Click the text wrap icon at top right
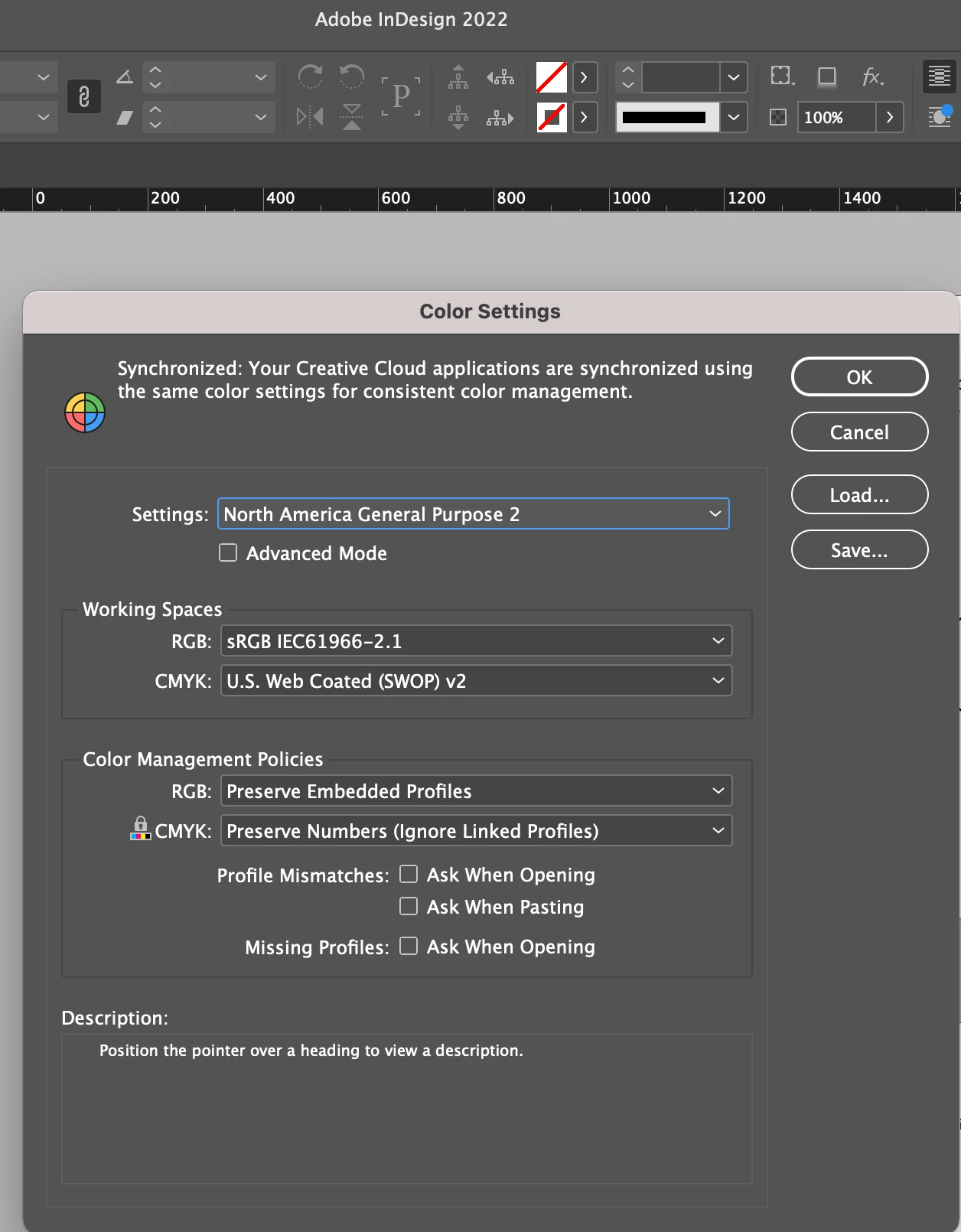 (x=940, y=77)
